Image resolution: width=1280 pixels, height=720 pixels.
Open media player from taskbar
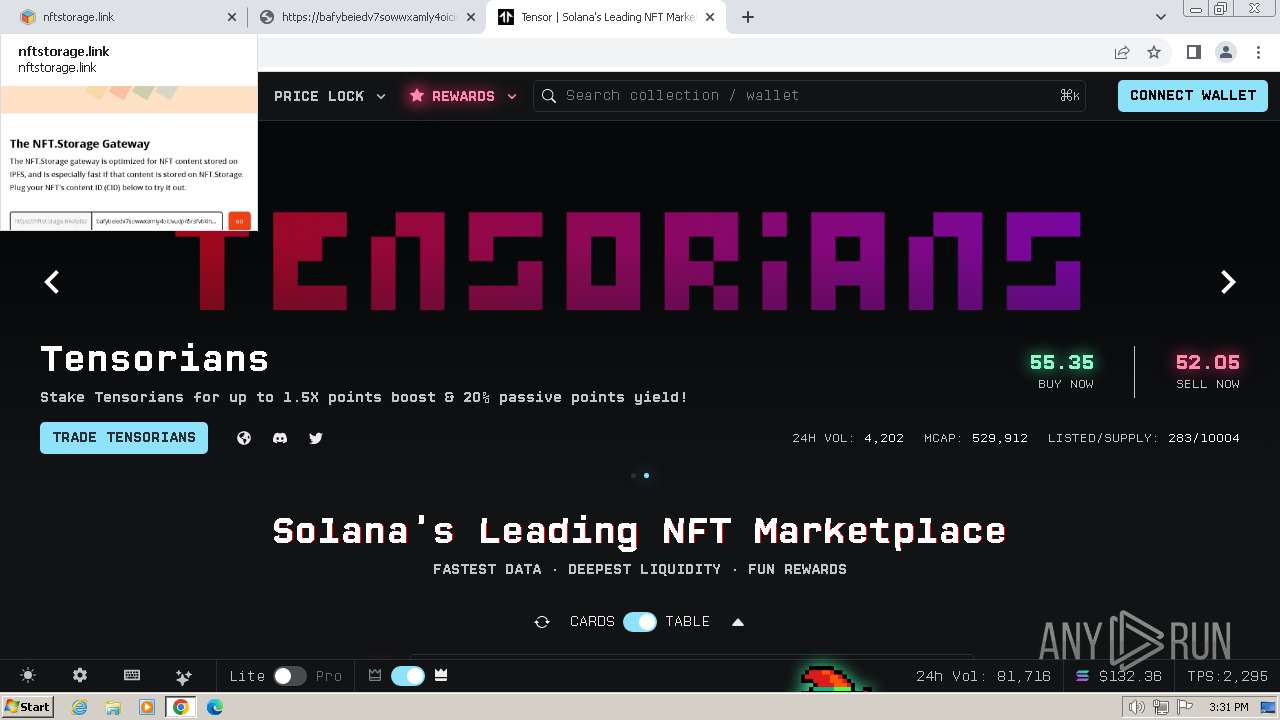(147, 707)
